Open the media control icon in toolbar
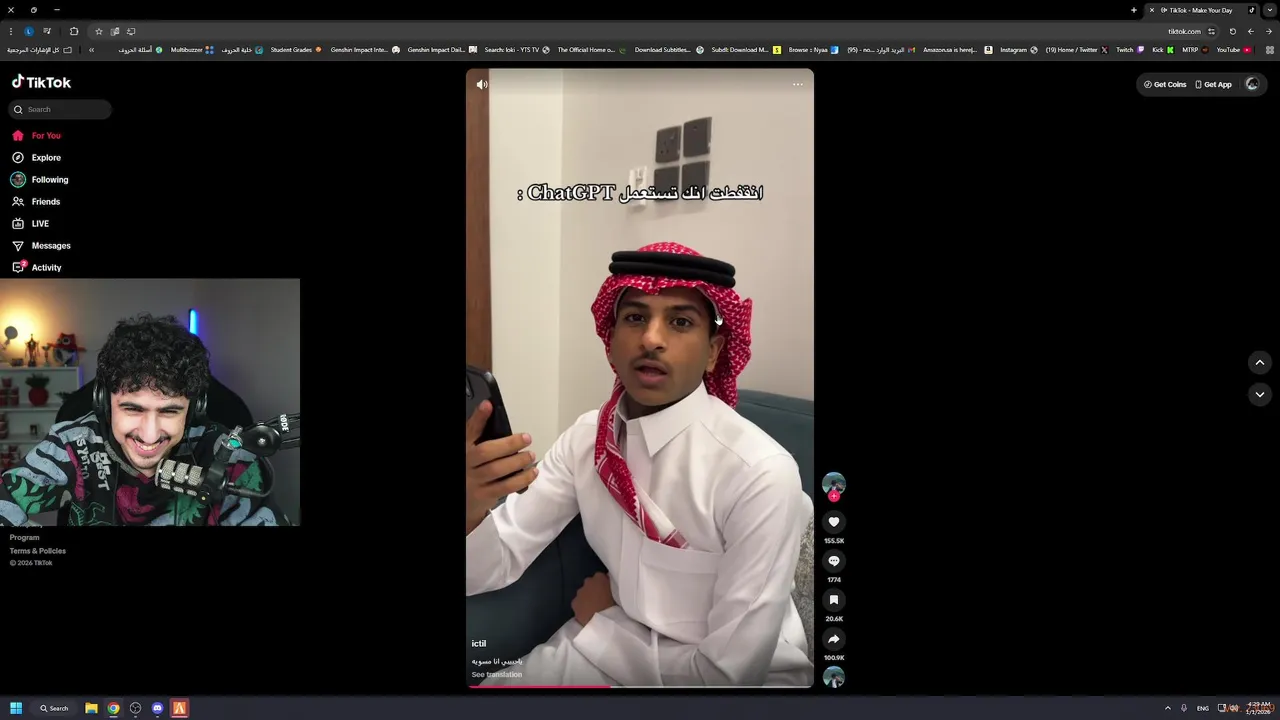The height and width of the screenshot is (720, 1280). point(47,31)
